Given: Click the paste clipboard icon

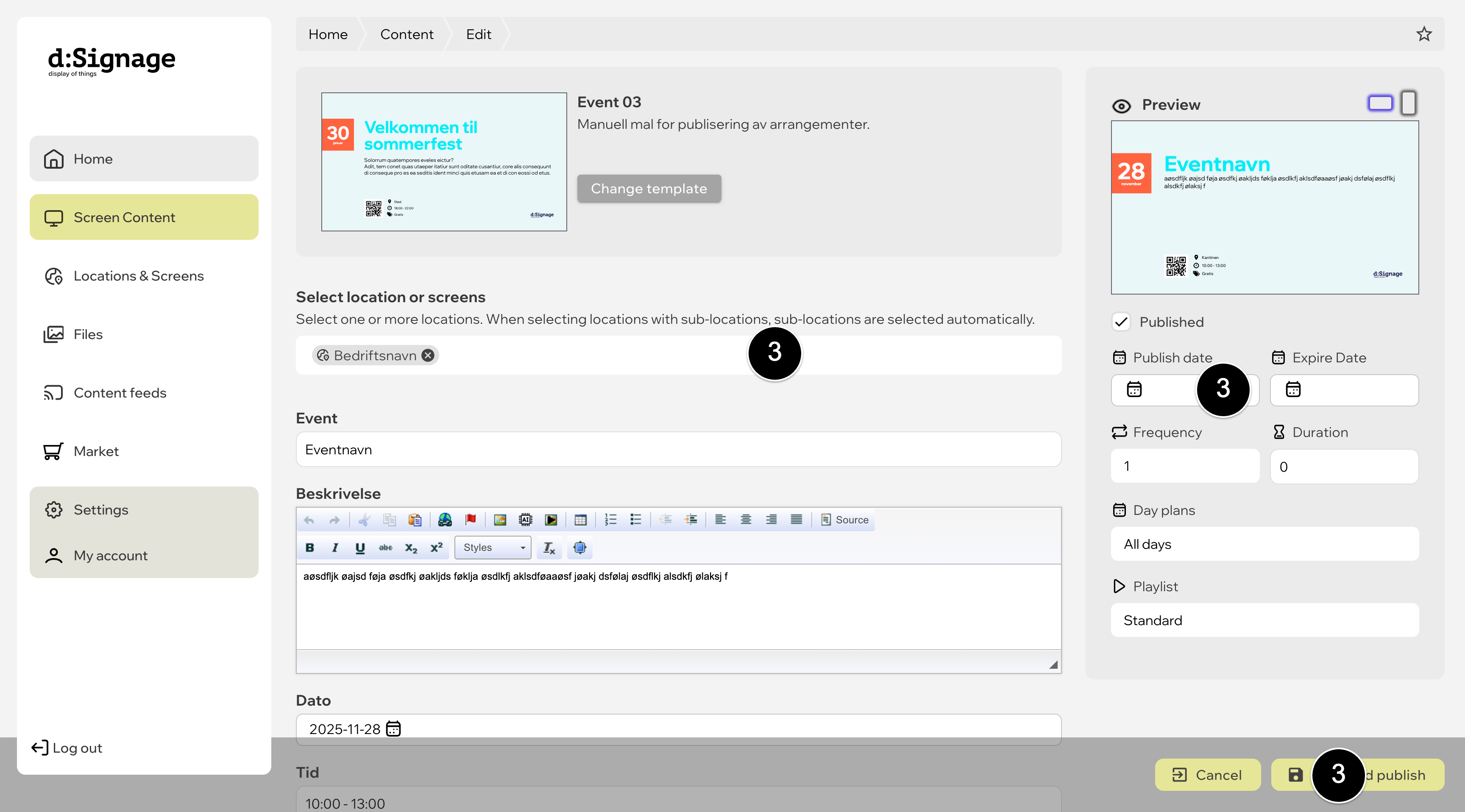Looking at the screenshot, I should 415,520.
